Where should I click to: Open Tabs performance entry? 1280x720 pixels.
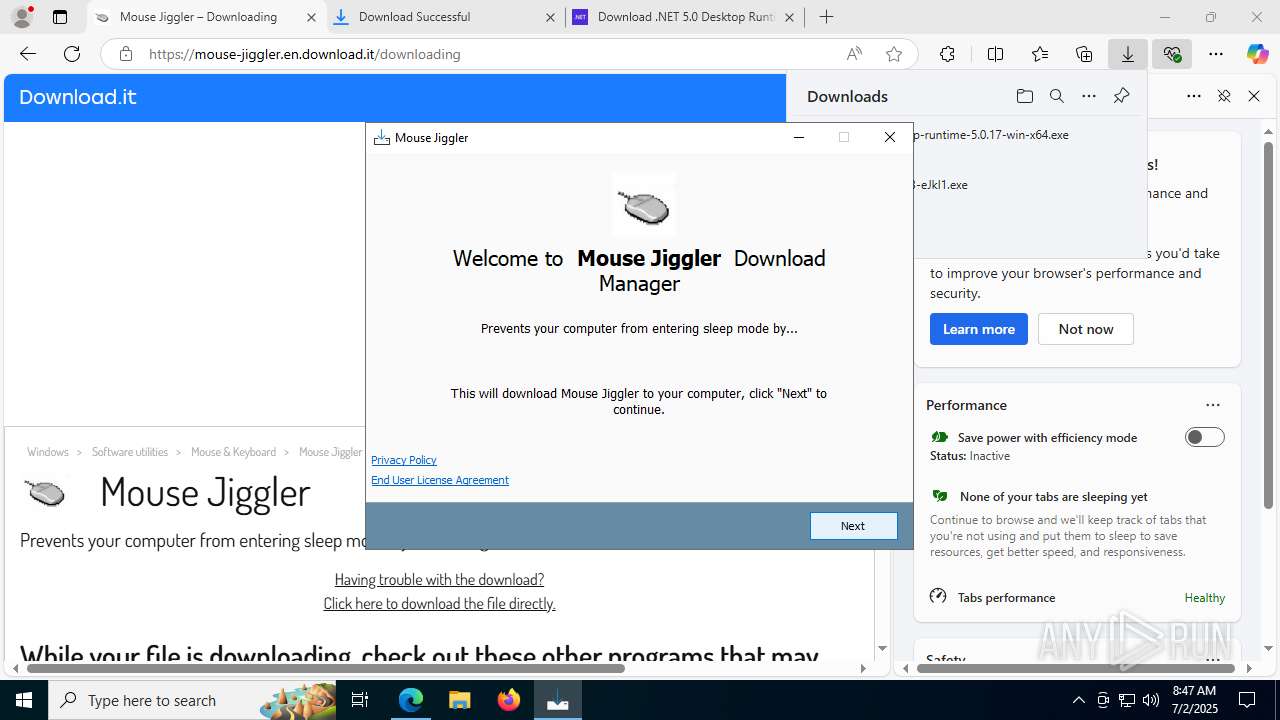tap(1077, 597)
